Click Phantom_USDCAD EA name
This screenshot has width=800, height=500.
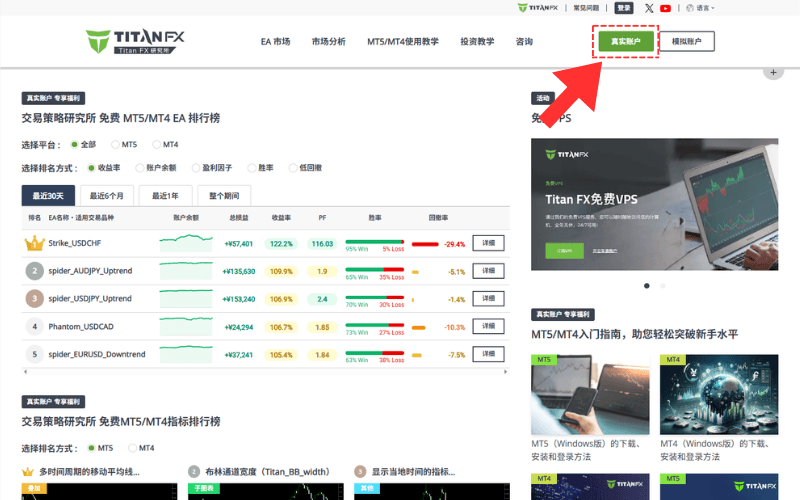tap(81, 327)
